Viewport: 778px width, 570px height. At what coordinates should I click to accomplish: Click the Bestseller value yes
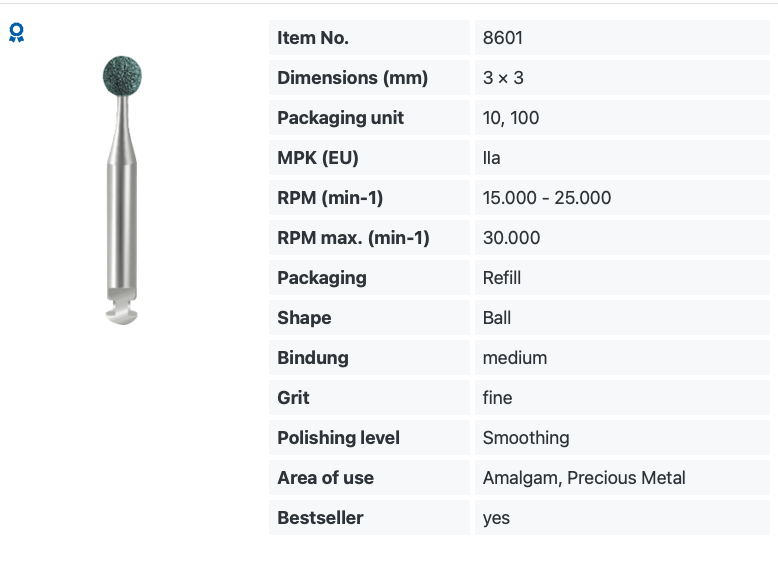point(496,518)
